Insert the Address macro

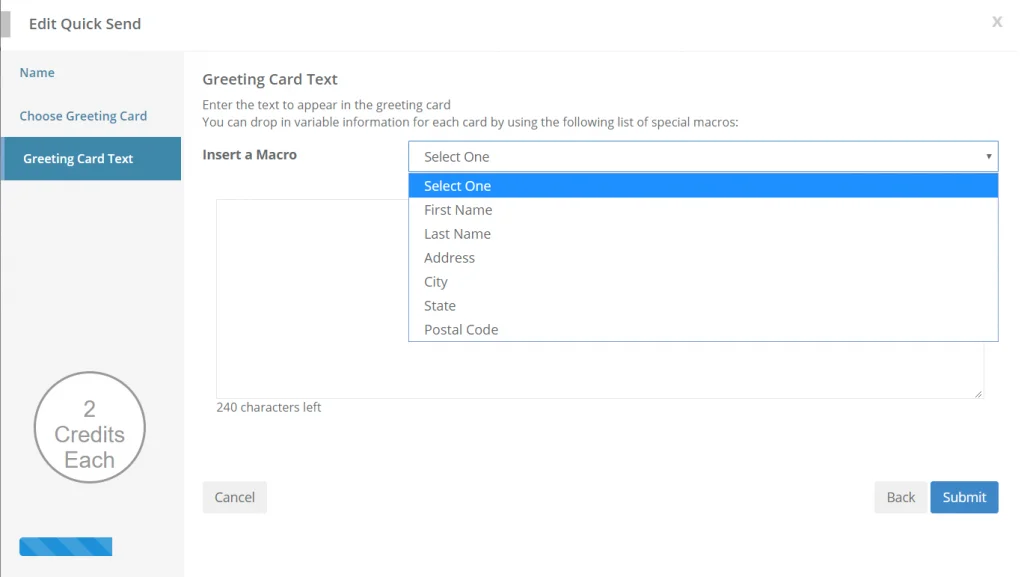(703, 258)
